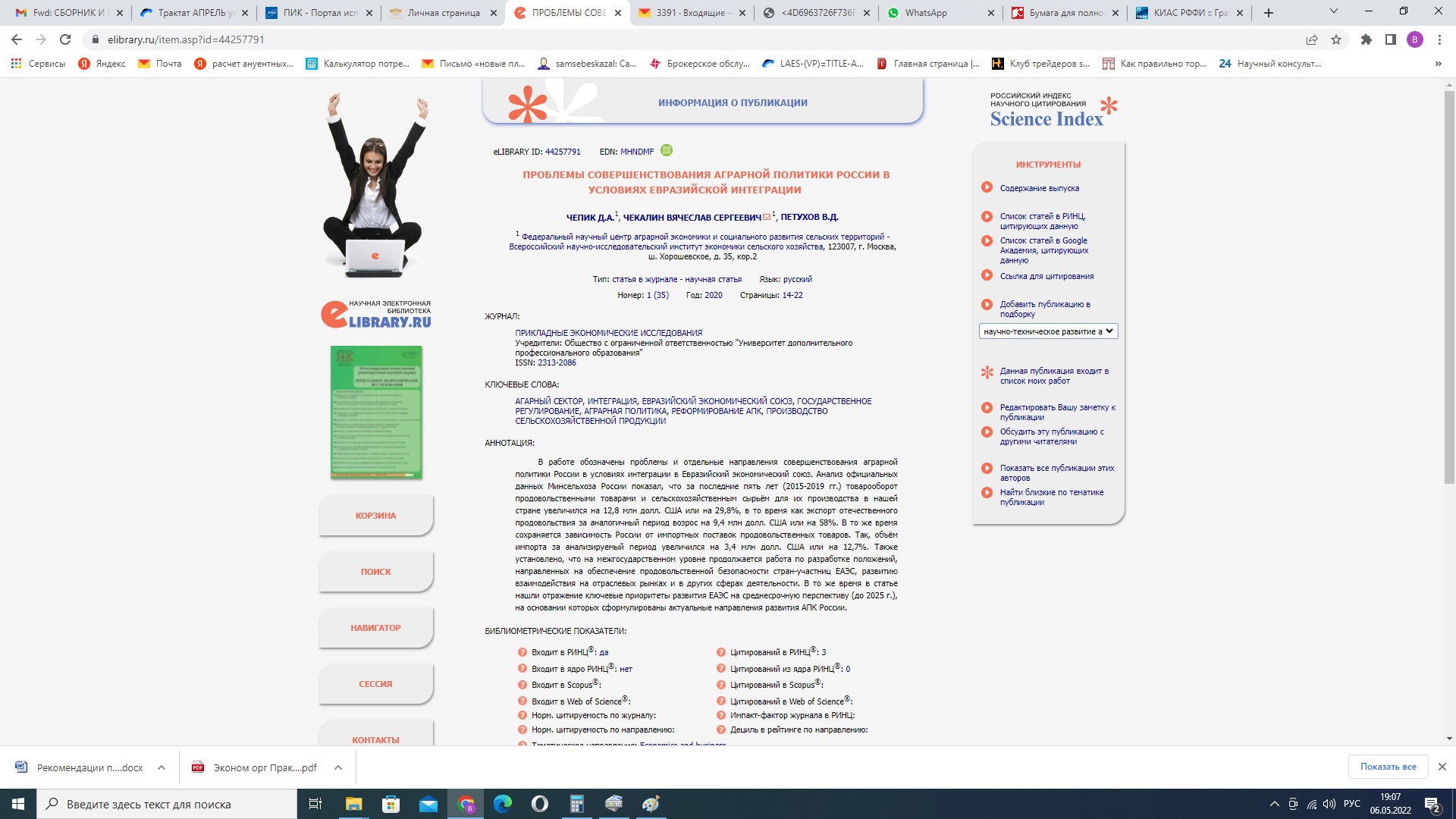Switch to the WhatsApp tab

pos(941,13)
